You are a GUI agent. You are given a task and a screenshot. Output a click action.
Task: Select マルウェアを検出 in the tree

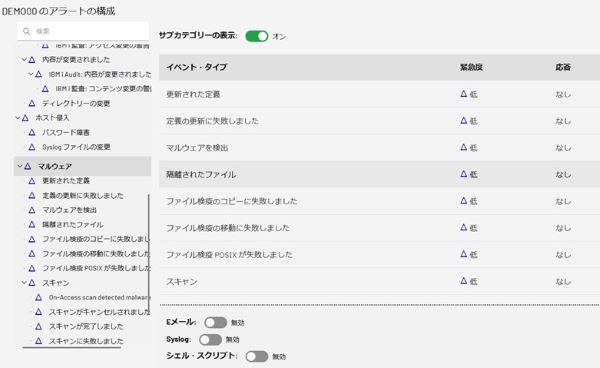click(69, 210)
